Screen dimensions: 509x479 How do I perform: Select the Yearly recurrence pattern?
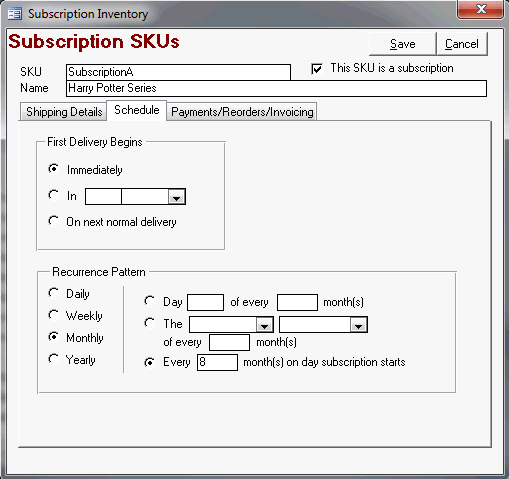(54, 359)
